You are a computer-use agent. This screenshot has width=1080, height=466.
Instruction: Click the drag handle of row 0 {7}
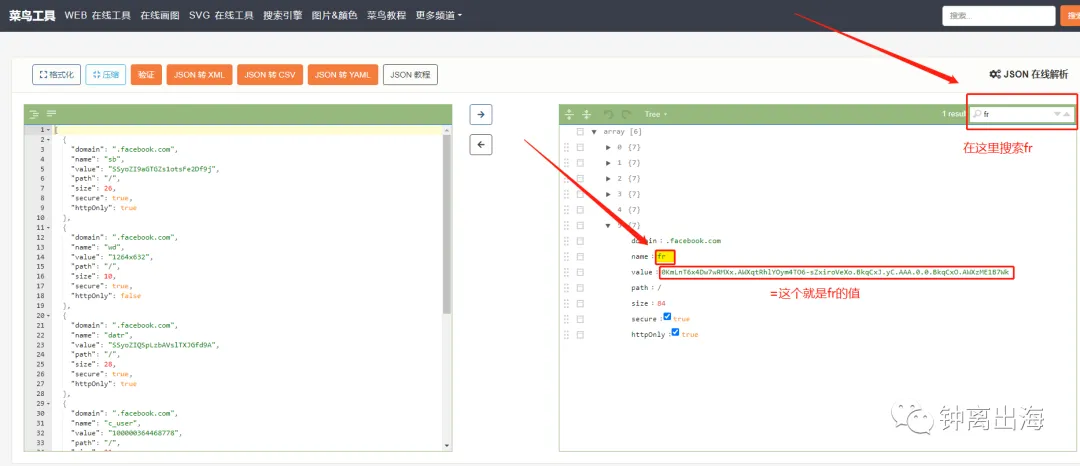(567, 147)
